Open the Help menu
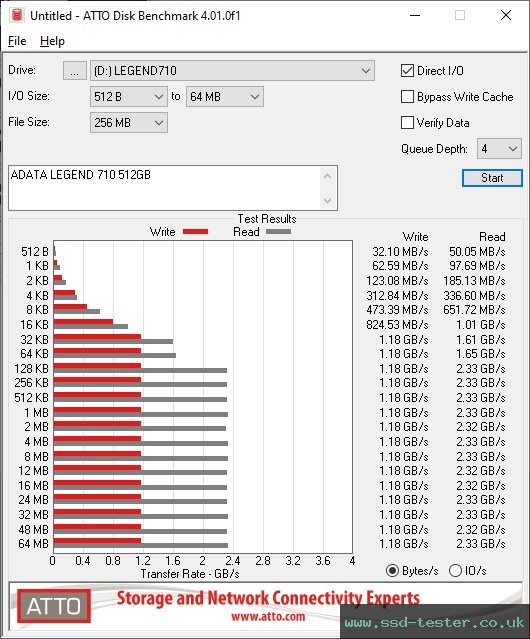530x639 pixels. (52, 41)
